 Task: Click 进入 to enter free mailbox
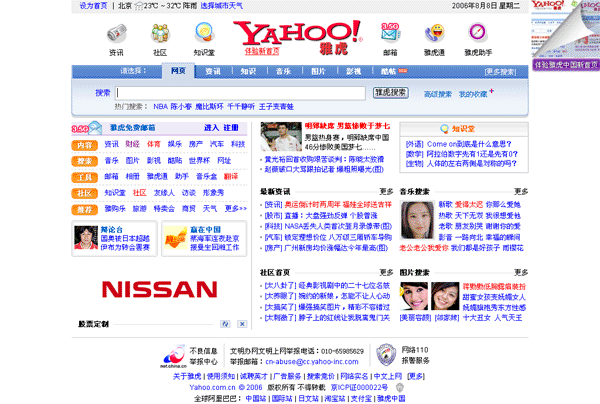(x=211, y=128)
